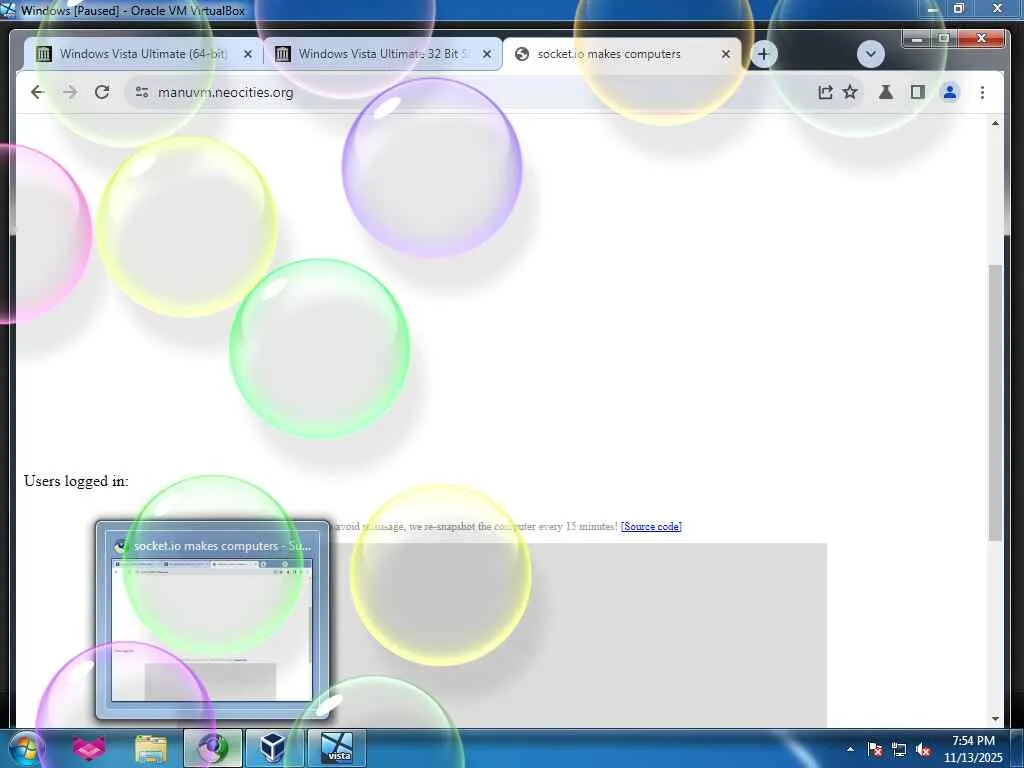The image size is (1024, 768).
Task: Click the muted volume tray icon
Action: click(923, 749)
